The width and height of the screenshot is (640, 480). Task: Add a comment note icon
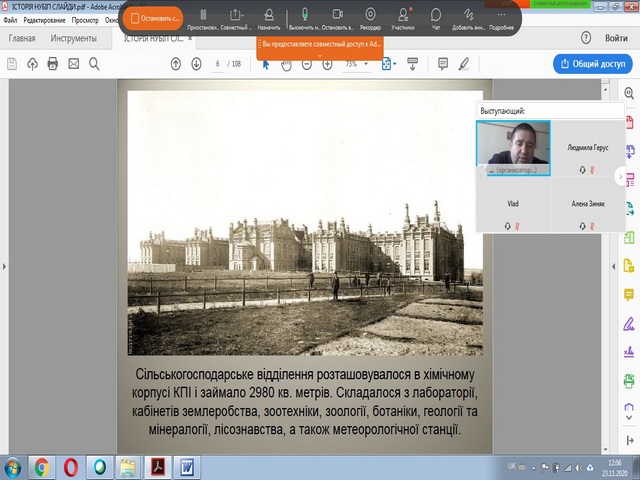click(x=443, y=64)
